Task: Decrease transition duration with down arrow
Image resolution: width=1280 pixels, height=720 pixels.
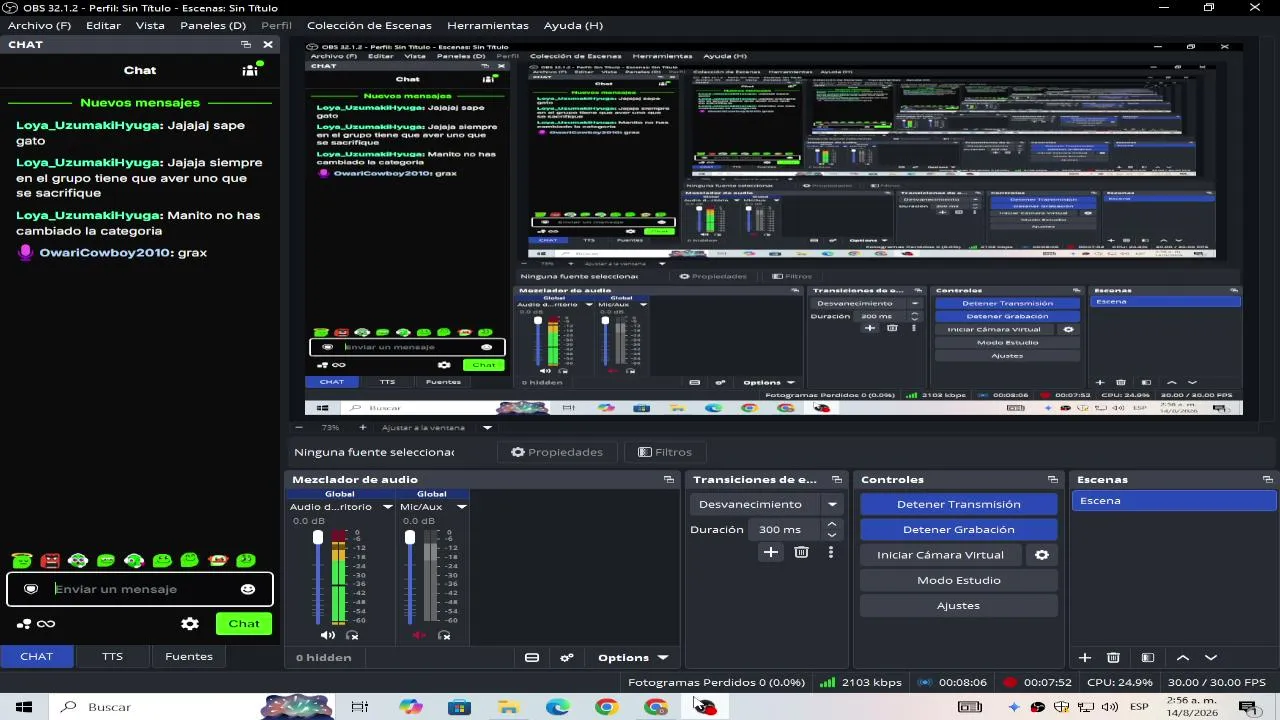Action: tap(832, 535)
